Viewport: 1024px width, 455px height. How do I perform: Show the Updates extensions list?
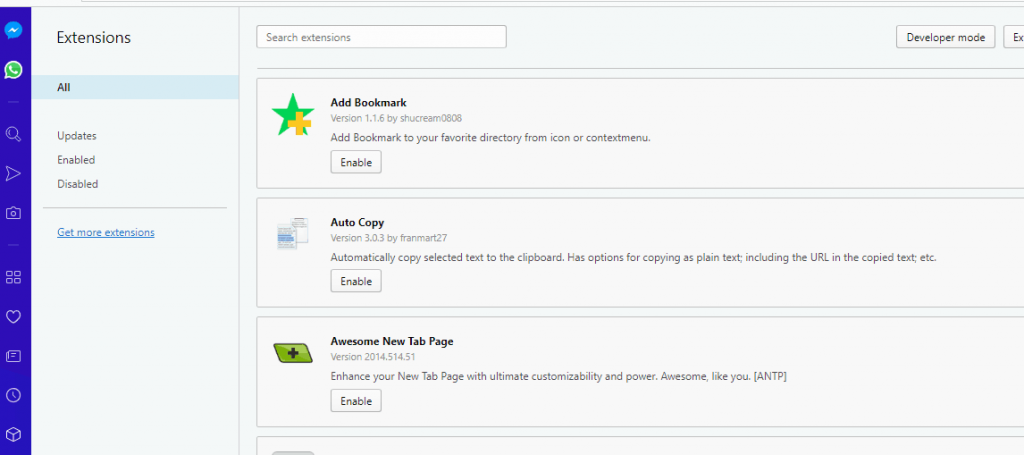[x=77, y=136]
